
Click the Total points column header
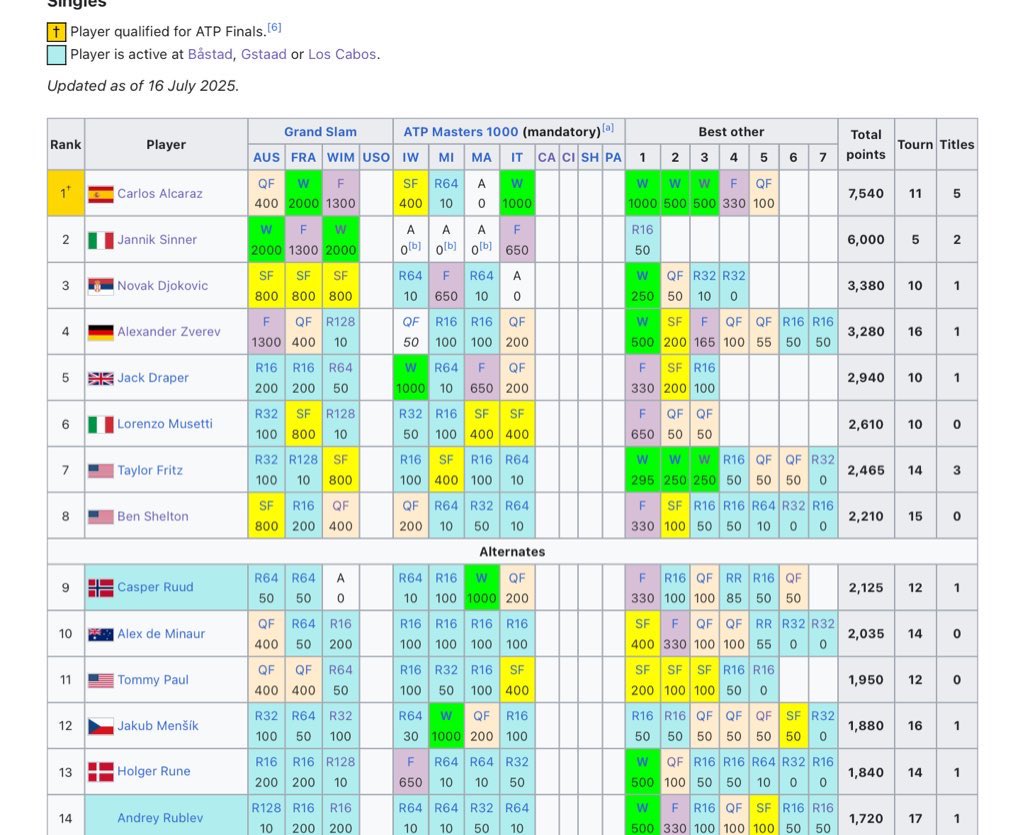click(866, 144)
